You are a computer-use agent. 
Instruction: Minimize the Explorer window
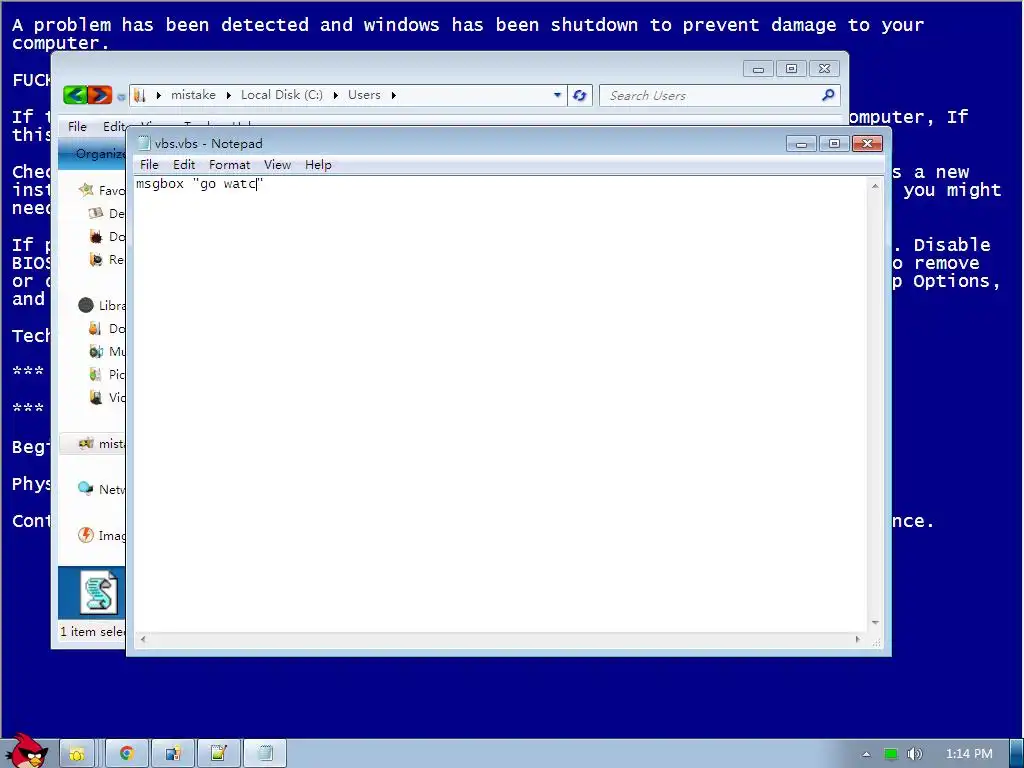tap(758, 69)
